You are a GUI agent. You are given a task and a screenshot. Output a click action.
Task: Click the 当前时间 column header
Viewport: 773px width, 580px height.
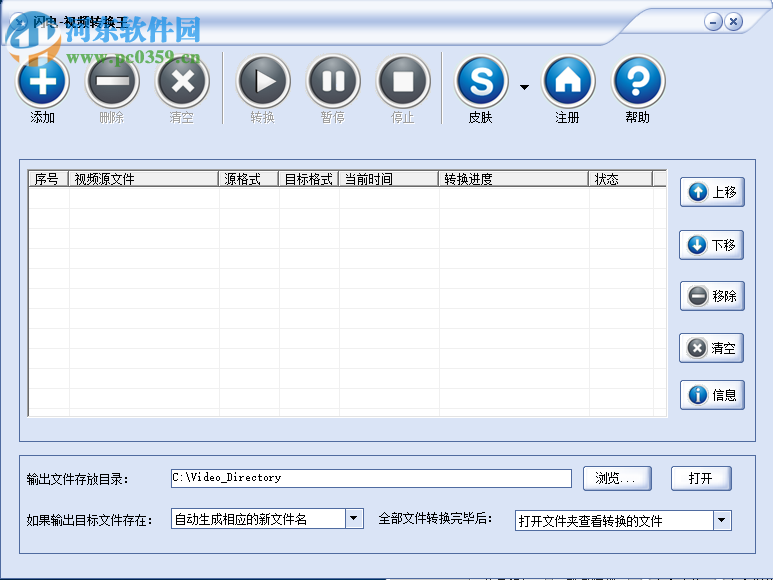388,179
